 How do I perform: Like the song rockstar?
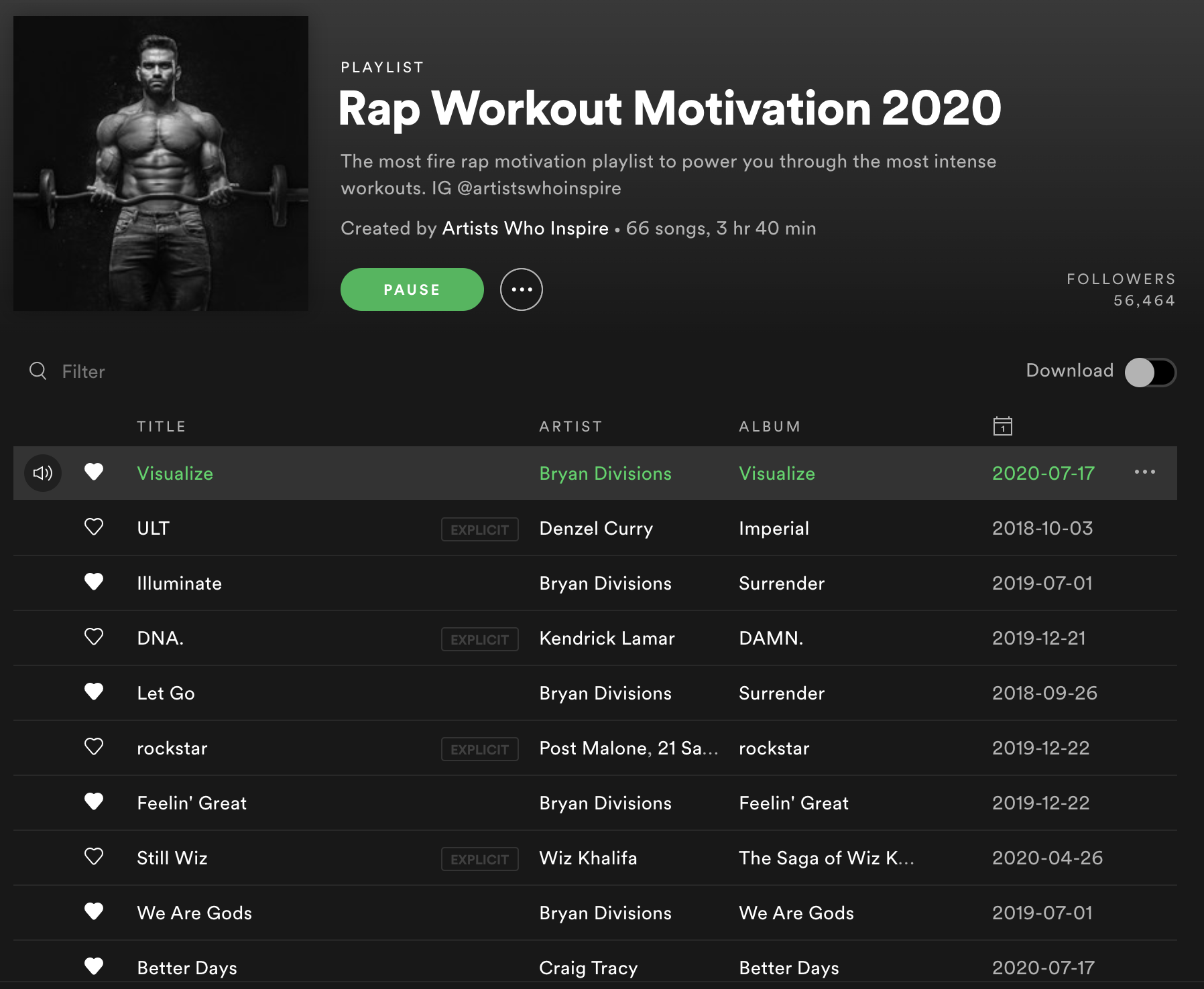(94, 747)
